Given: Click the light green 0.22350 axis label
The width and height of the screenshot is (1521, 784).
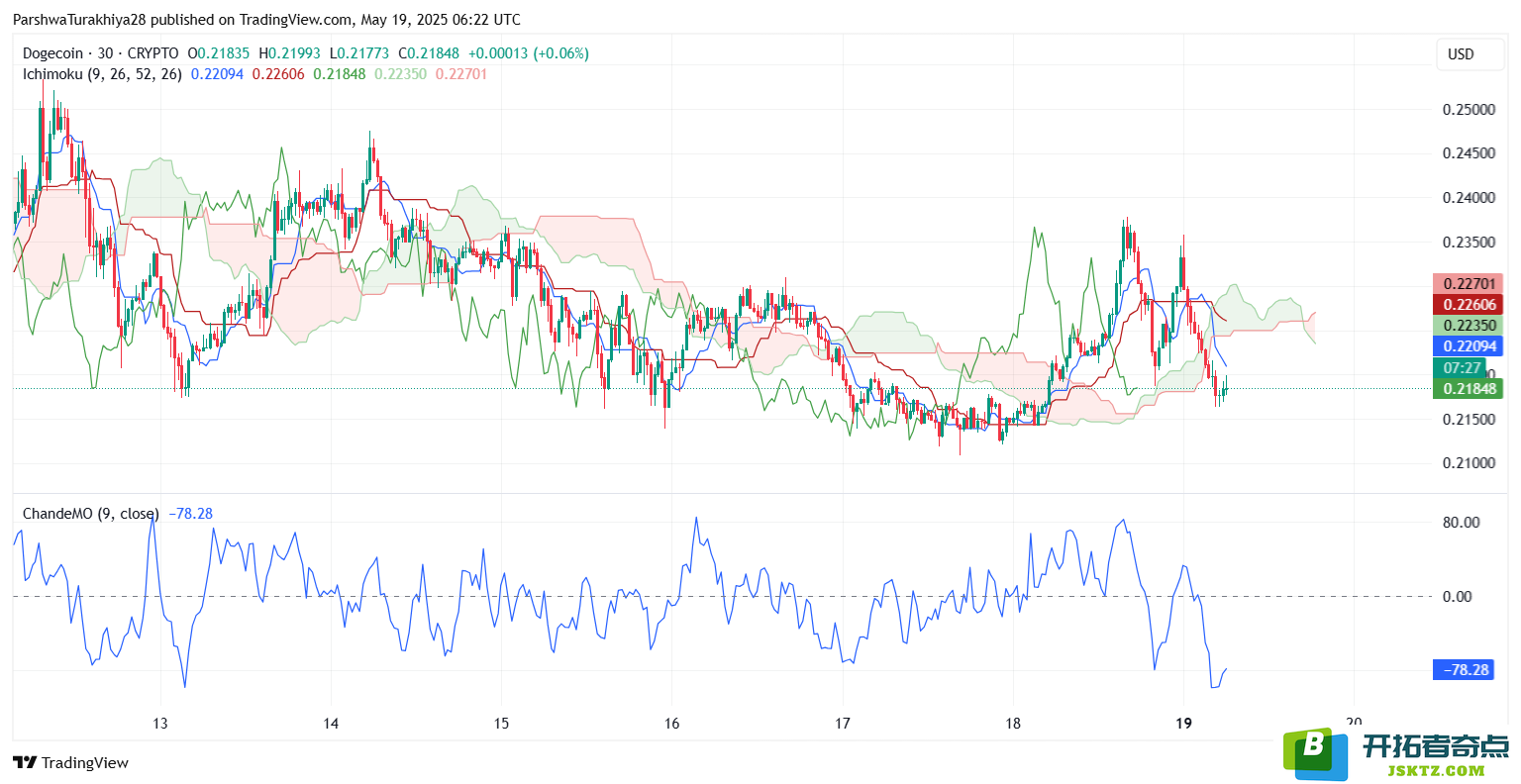Looking at the screenshot, I should pyautogui.click(x=1469, y=326).
